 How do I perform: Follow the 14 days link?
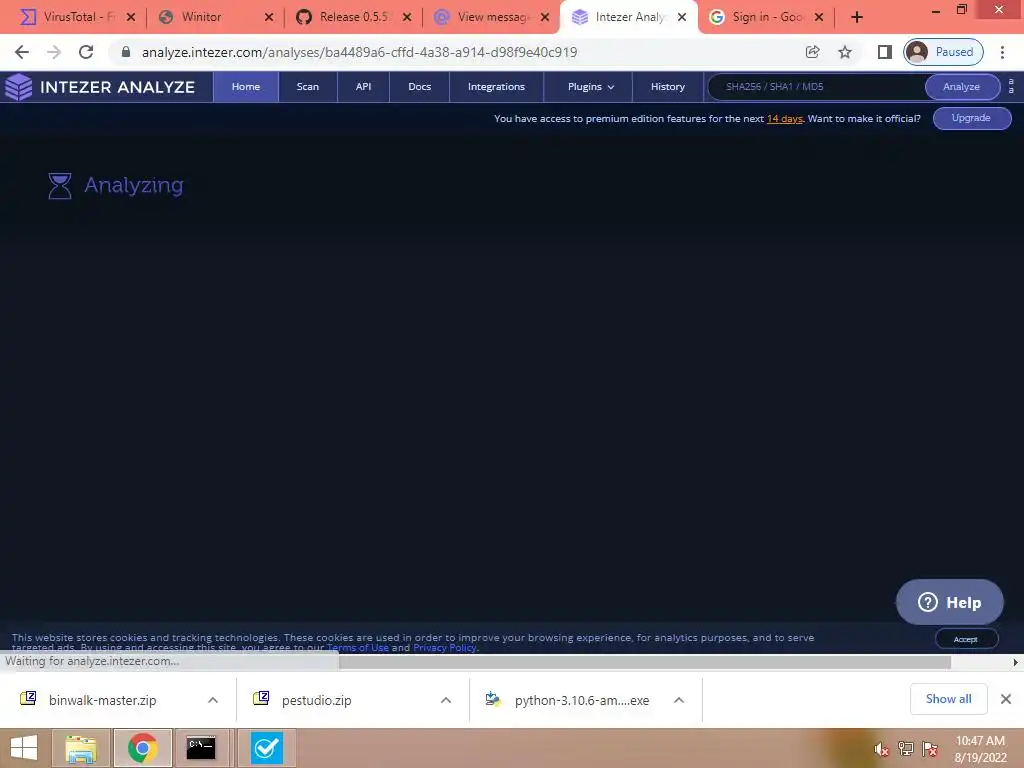pos(784,119)
